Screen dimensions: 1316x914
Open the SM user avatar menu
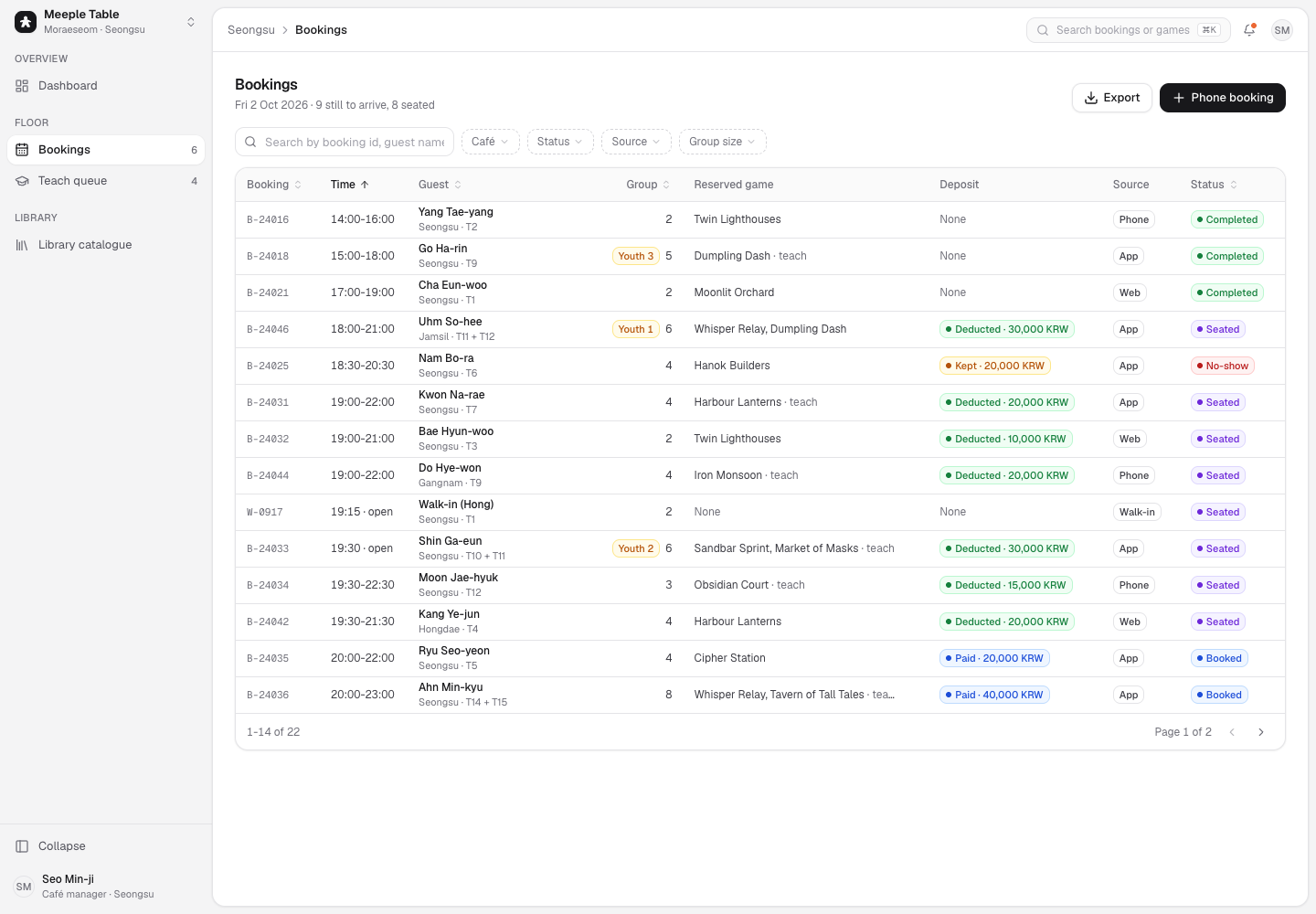tap(1282, 30)
